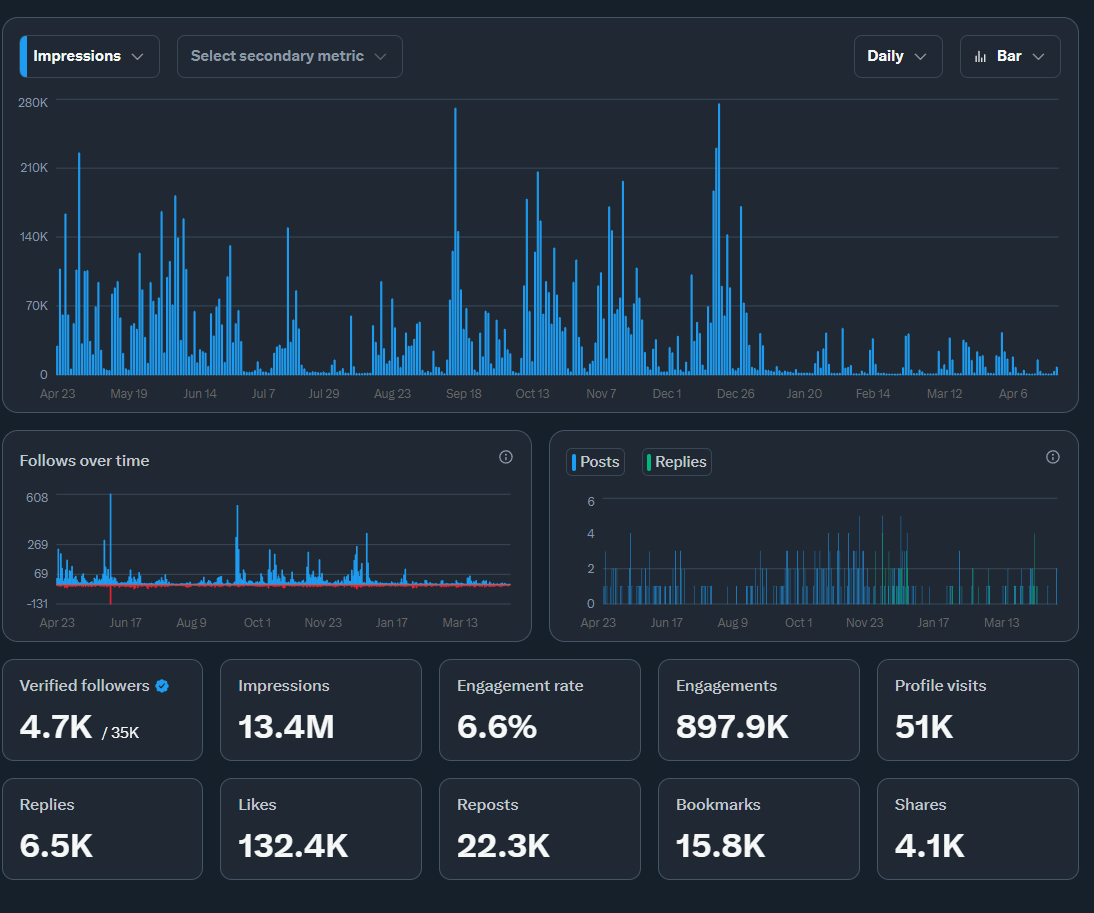Toggle the Posts series legend chip
This screenshot has height=913, width=1094.
tap(595, 462)
